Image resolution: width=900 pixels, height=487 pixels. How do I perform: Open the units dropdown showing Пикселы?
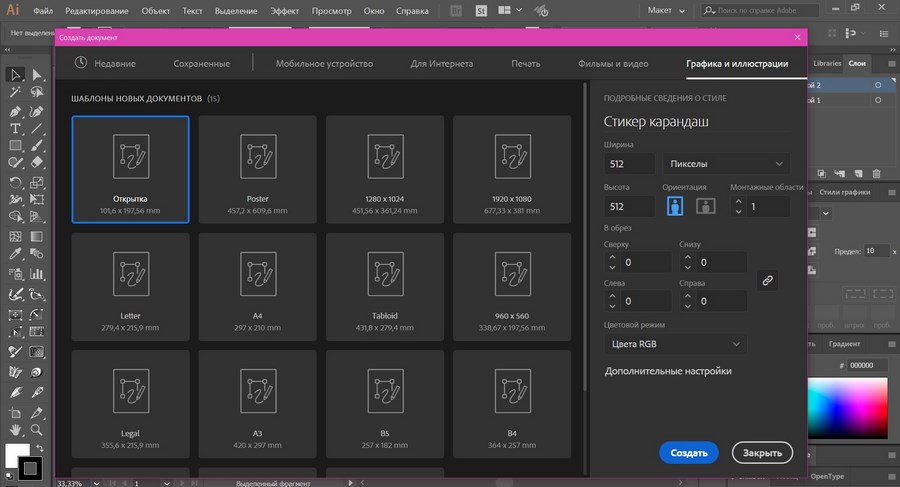[726, 164]
